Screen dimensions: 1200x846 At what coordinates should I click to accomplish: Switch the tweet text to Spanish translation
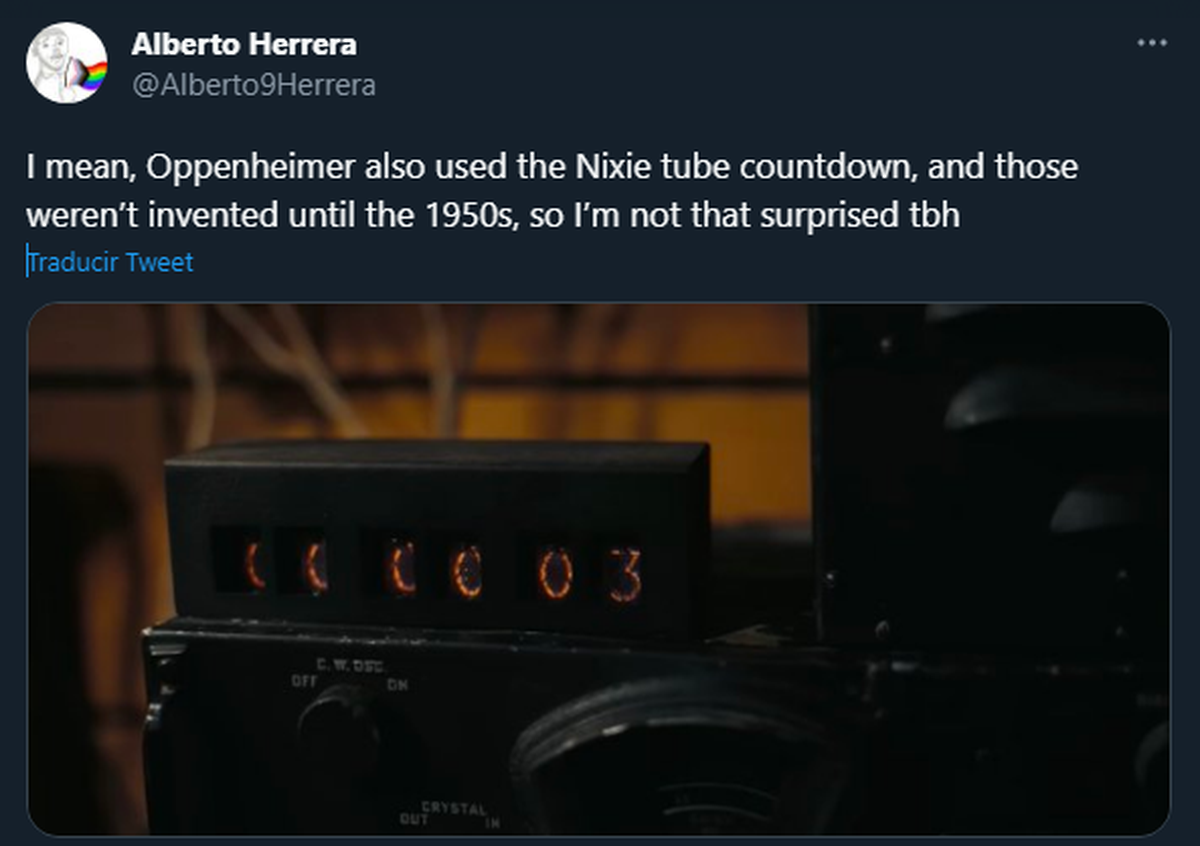pos(108,263)
